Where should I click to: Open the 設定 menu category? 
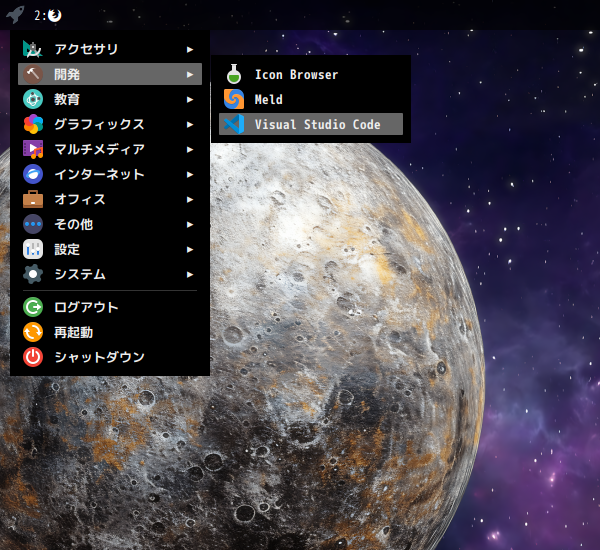110,249
